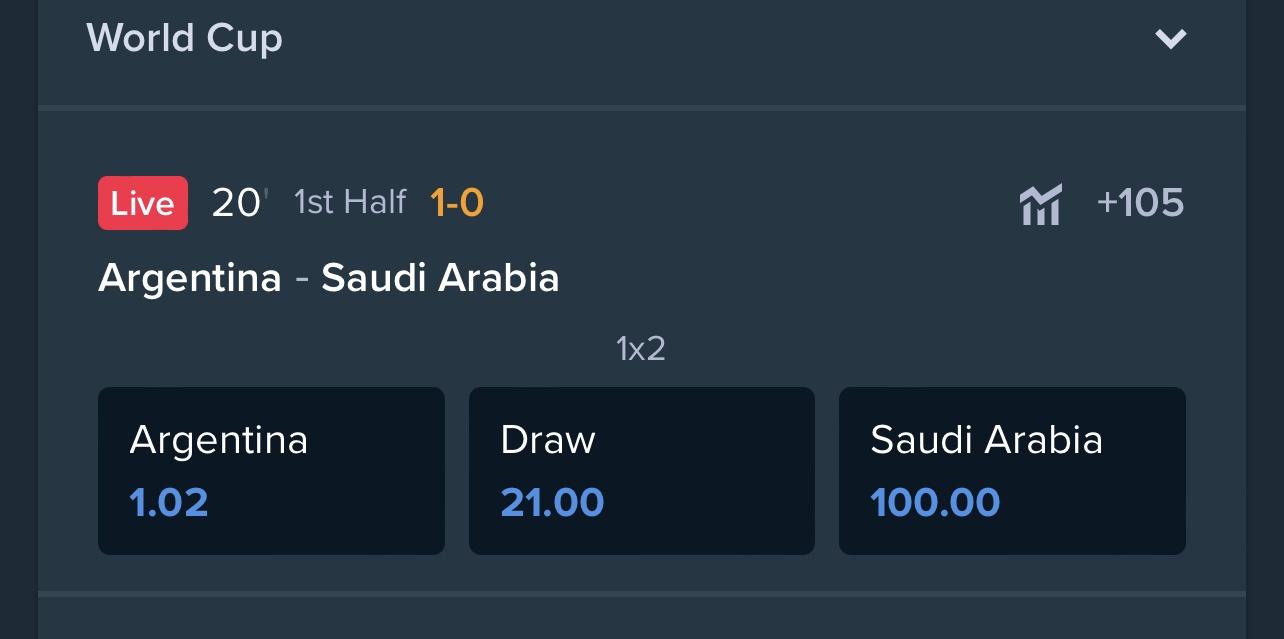Click the 1x2 market label

(641, 349)
